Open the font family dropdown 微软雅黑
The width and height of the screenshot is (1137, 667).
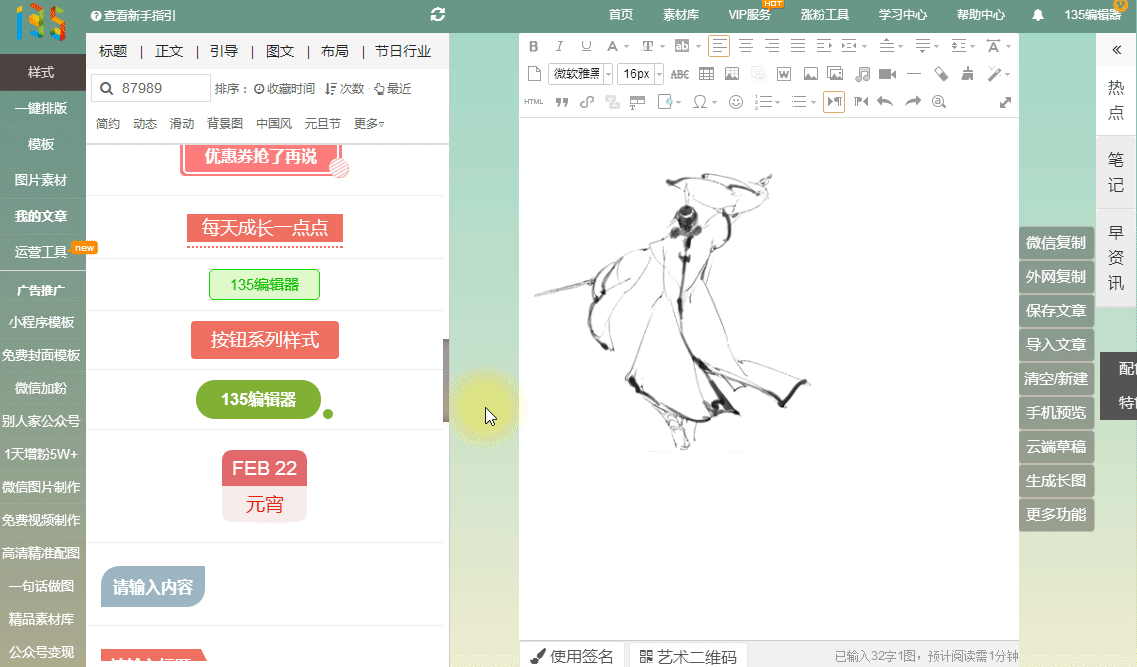click(580, 74)
